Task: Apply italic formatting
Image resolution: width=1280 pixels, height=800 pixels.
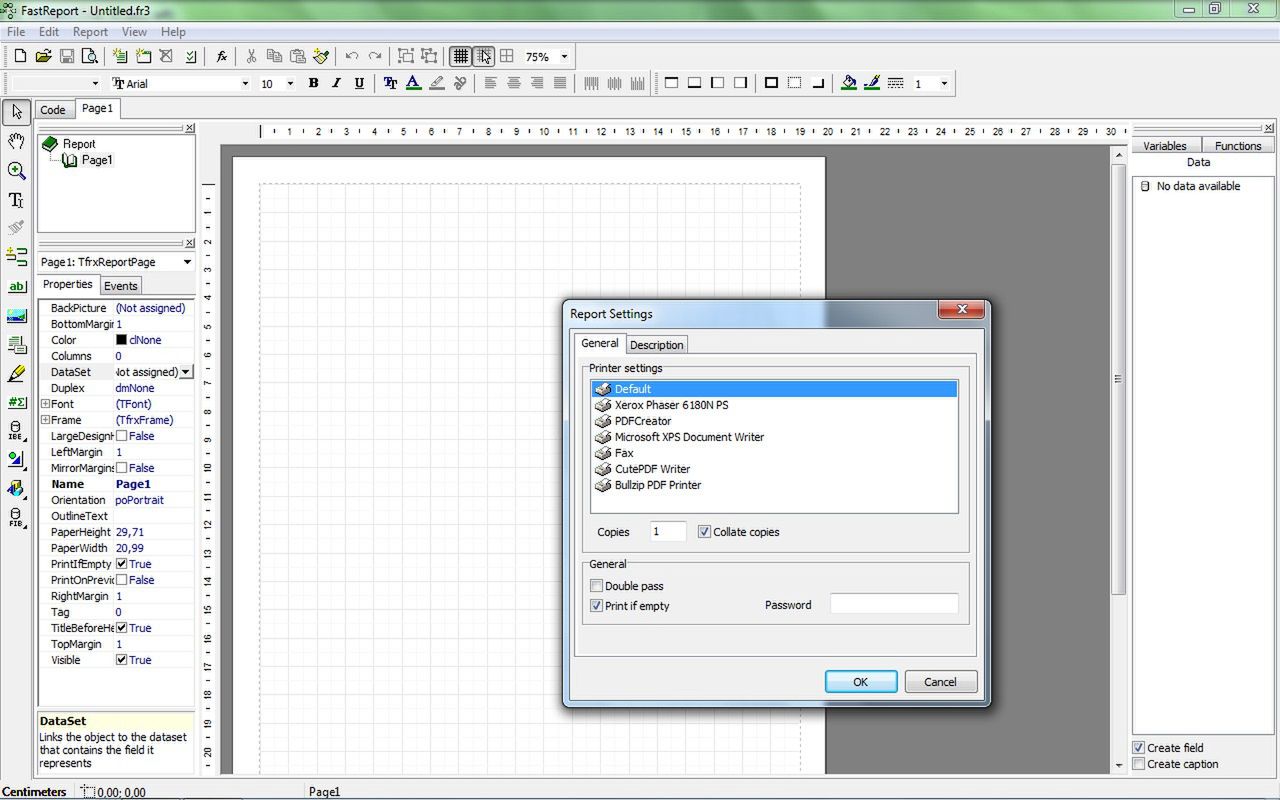Action: pyautogui.click(x=336, y=83)
